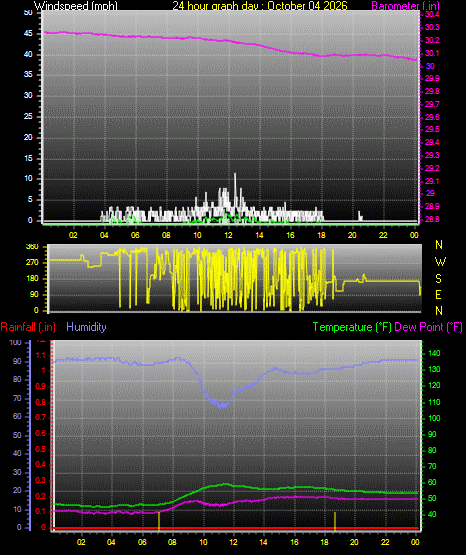Click the humidity curve's lowest dip
The width and height of the screenshot is (466, 555).
[x=222, y=405]
